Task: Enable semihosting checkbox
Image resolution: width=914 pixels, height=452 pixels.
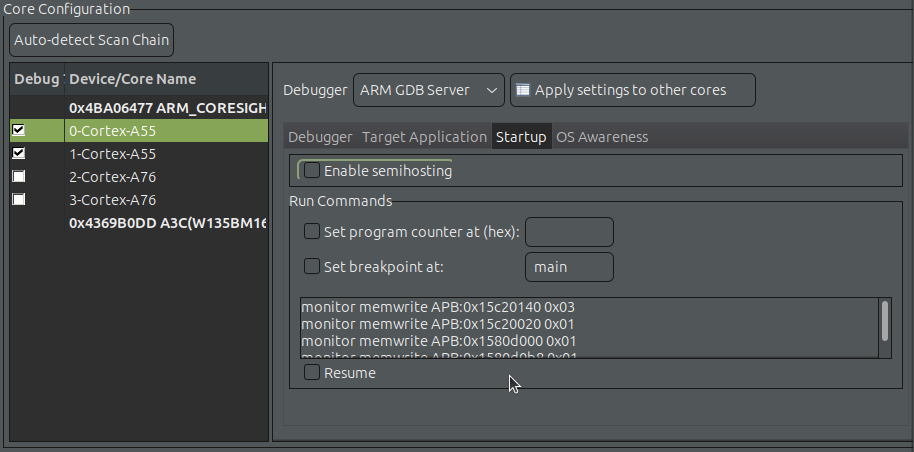Action: point(313,171)
